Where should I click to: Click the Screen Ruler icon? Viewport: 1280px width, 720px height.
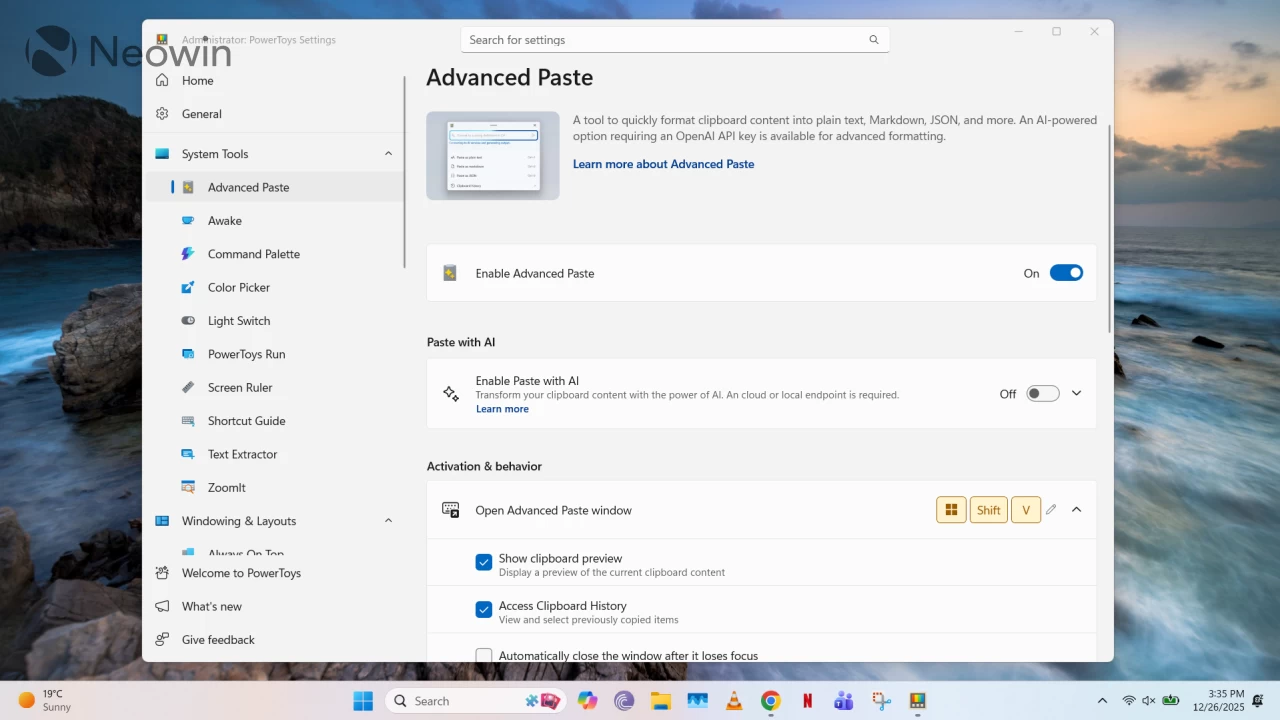pos(188,387)
